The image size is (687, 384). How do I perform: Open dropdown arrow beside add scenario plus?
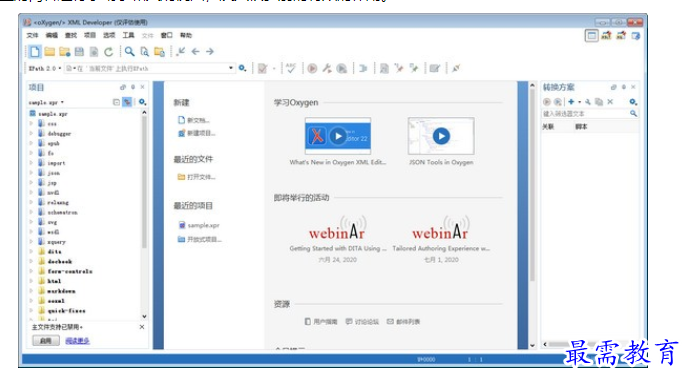(579, 102)
